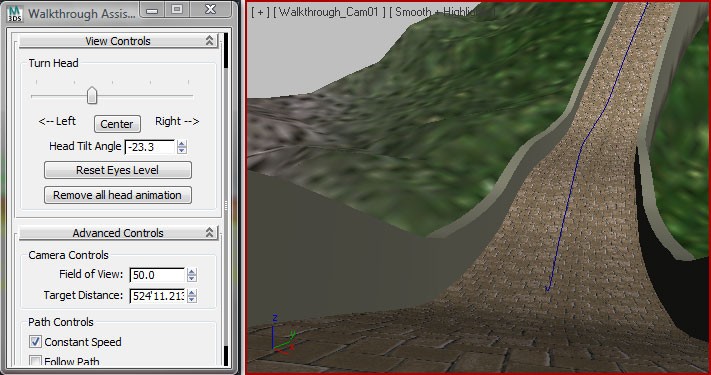Enable the Follow Path checkbox

click(35, 361)
